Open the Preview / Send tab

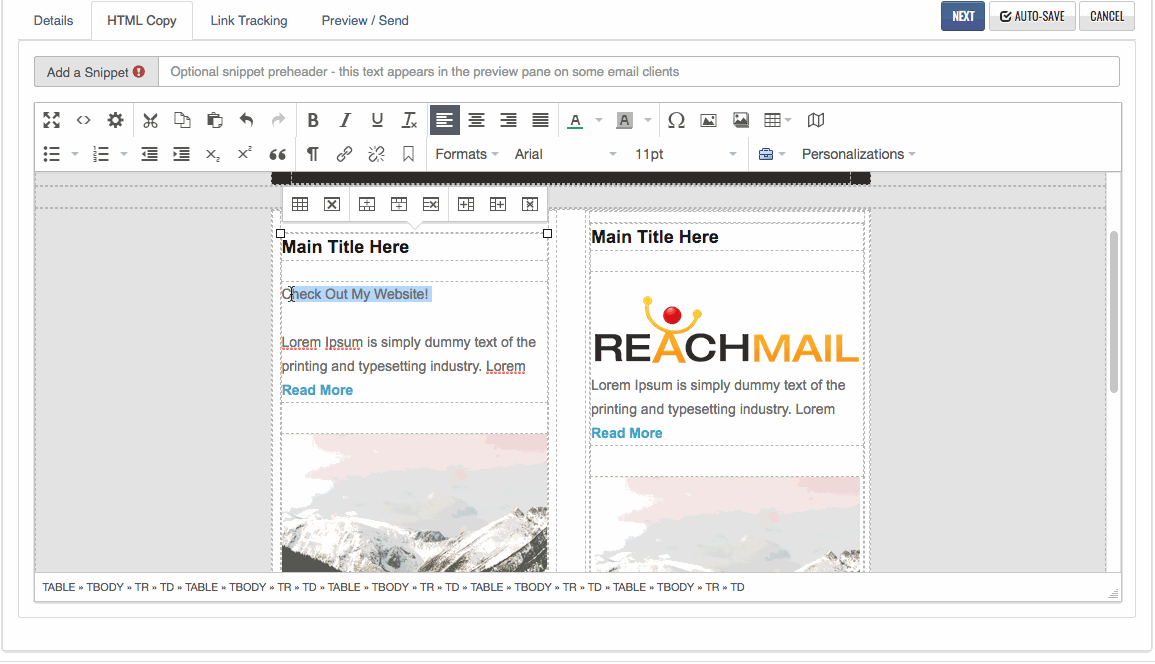(x=364, y=20)
